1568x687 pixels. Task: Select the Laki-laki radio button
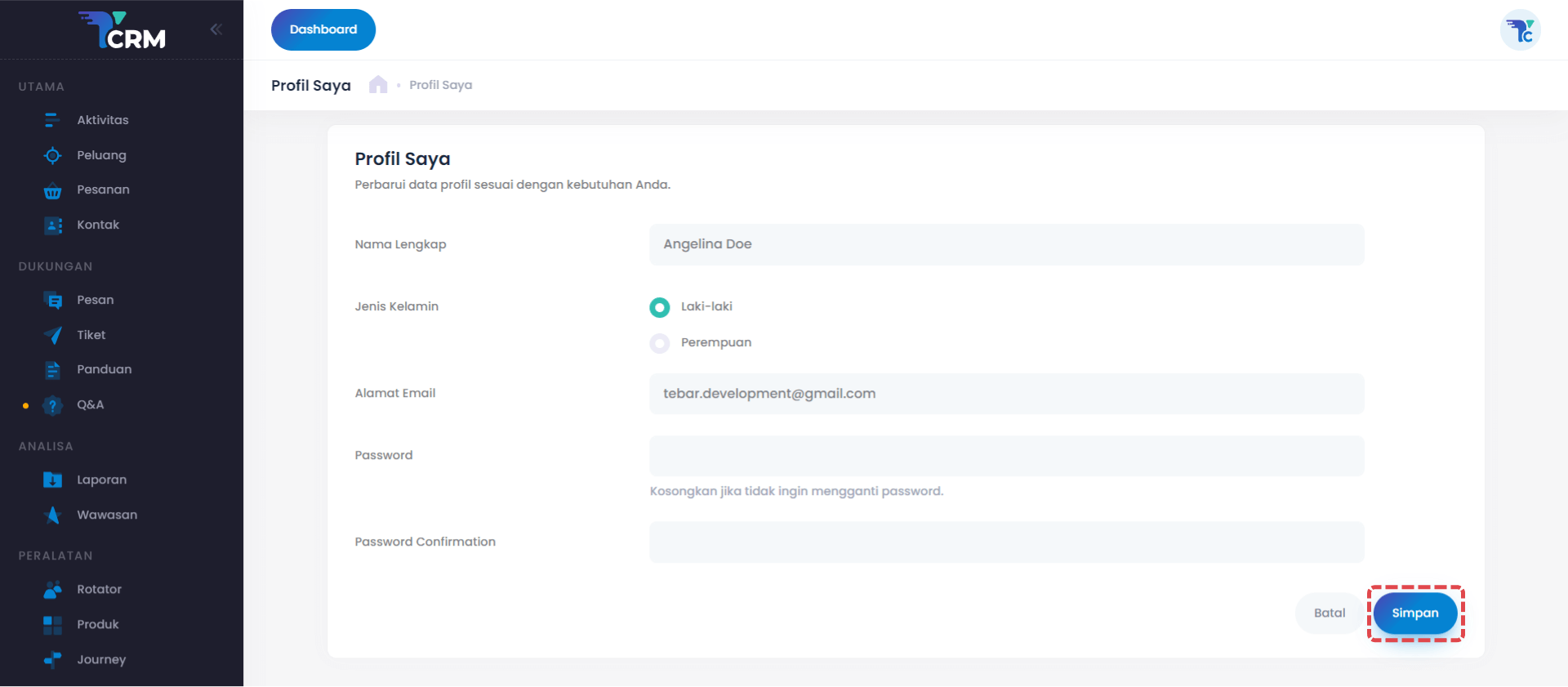point(660,307)
